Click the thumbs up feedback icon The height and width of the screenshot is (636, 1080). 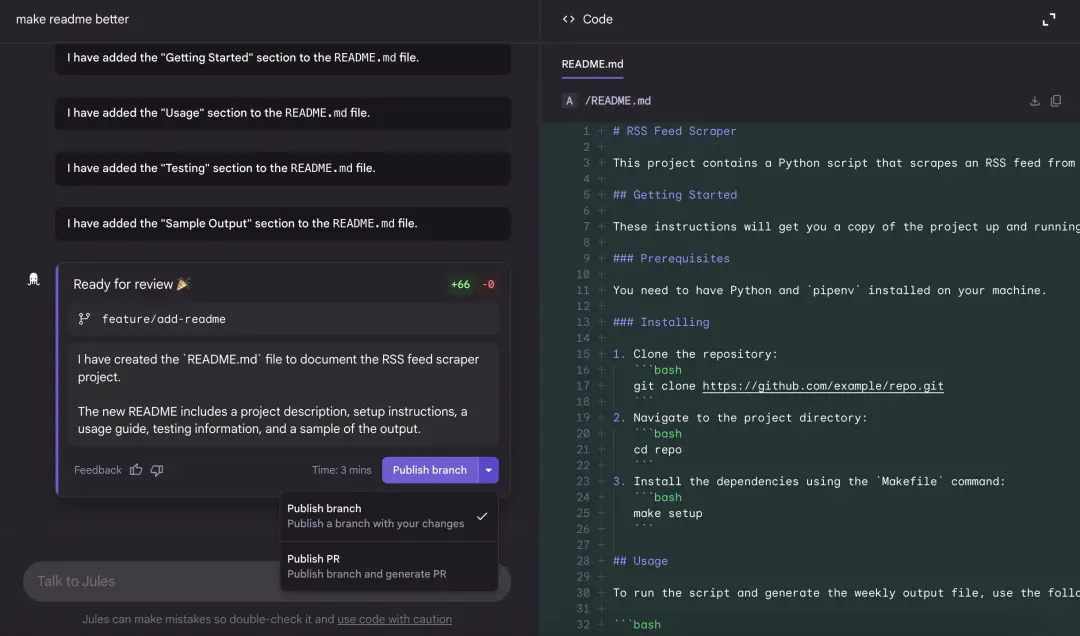pyautogui.click(x=136, y=470)
